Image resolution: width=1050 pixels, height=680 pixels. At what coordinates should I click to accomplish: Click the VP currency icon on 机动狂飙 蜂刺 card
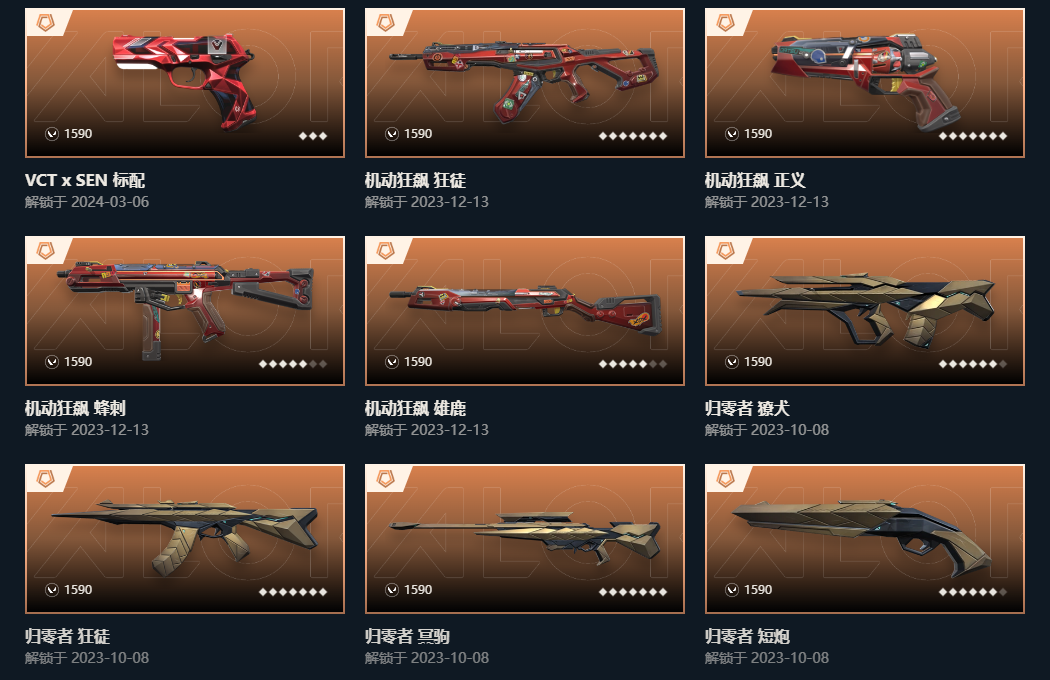click(x=52, y=362)
